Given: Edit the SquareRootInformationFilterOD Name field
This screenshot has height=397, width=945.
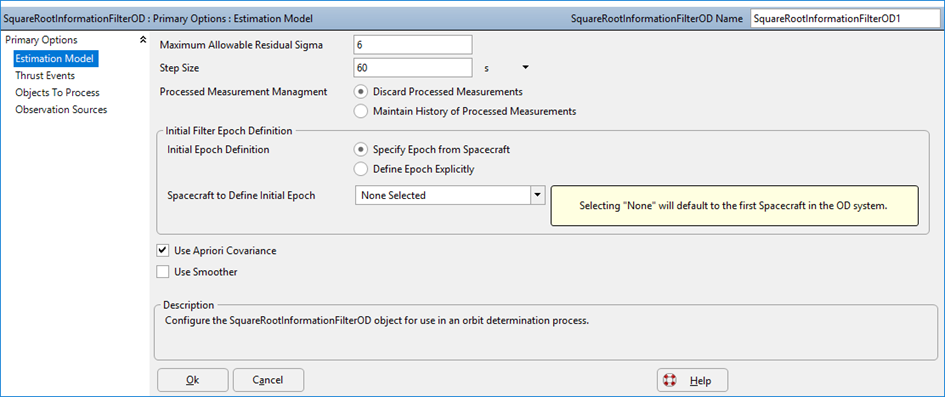Looking at the screenshot, I should [844, 19].
